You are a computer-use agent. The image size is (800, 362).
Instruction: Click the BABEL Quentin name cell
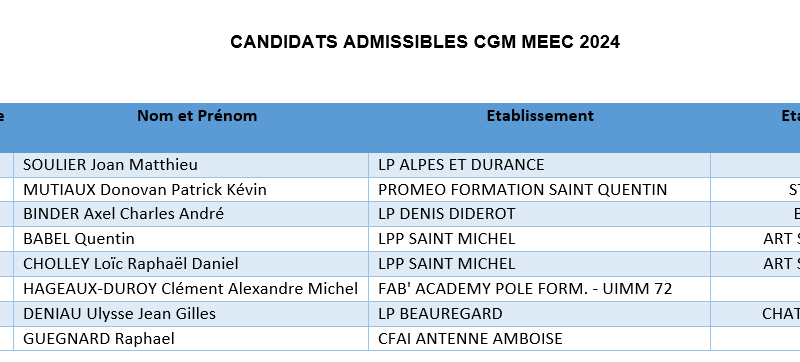point(191,239)
